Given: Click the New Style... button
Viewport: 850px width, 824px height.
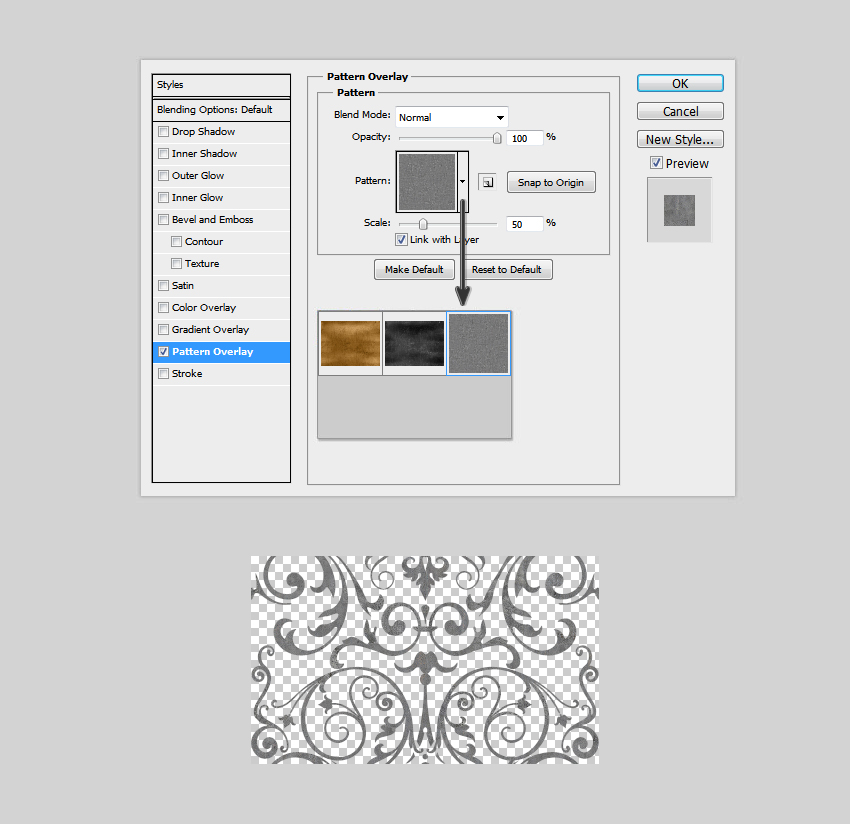Looking at the screenshot, I should 680,139.
